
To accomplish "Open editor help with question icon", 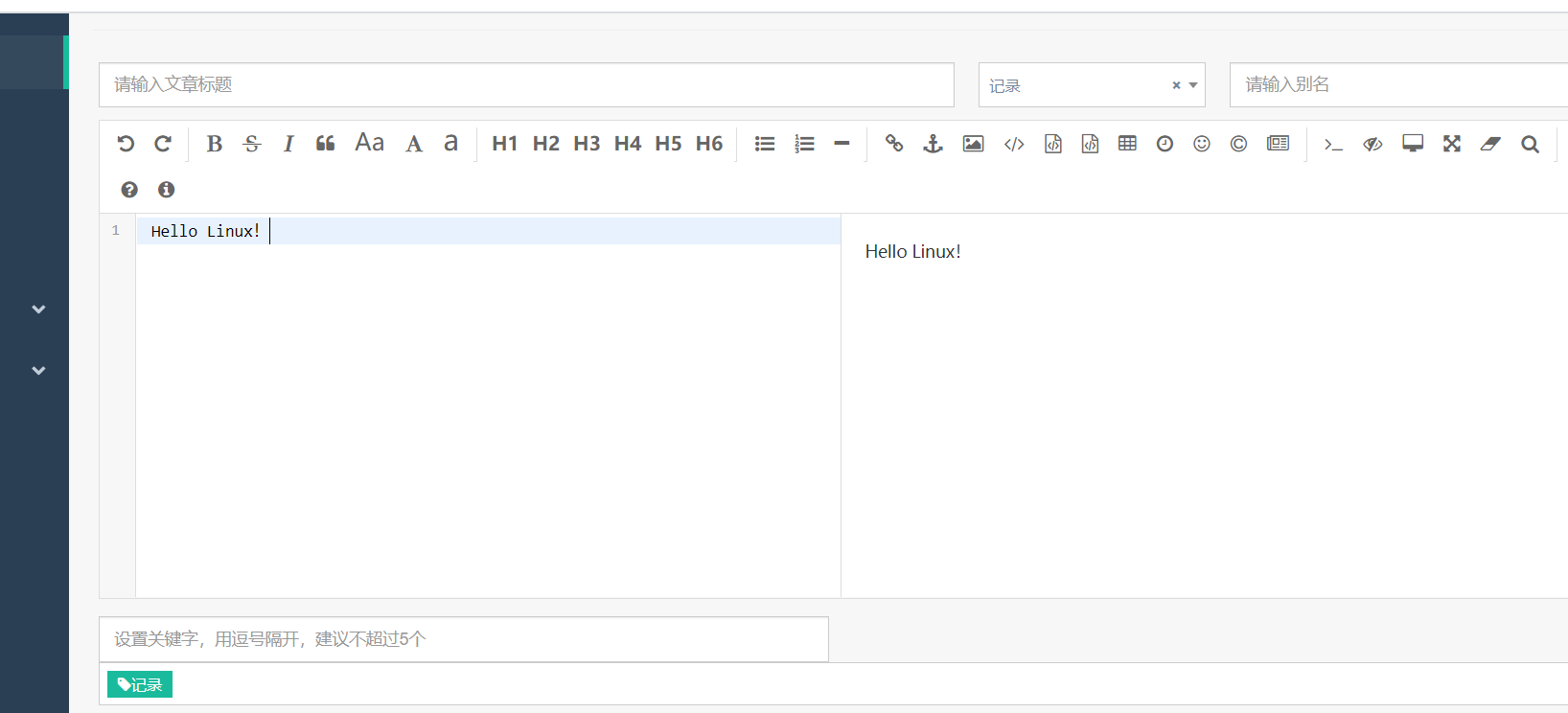I will click(129, 190).
